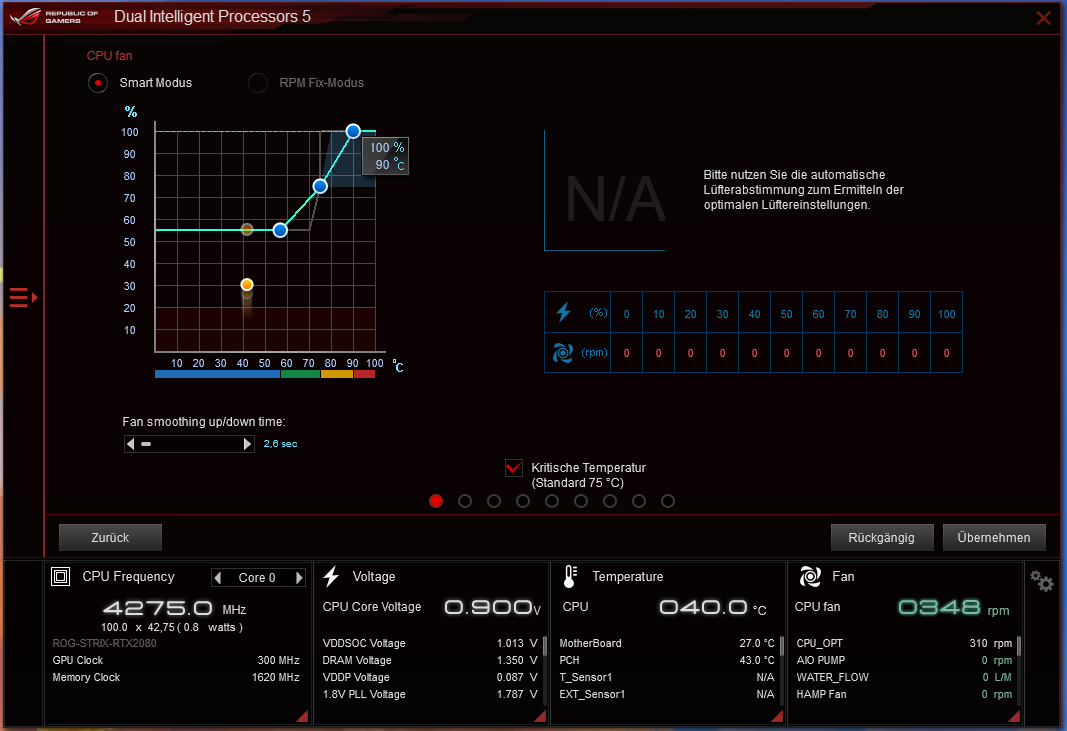Image resolution: width=1067 pixels, height=731 pixels.
Task: Click the CPU fan heading label
Action: (110, 56)
